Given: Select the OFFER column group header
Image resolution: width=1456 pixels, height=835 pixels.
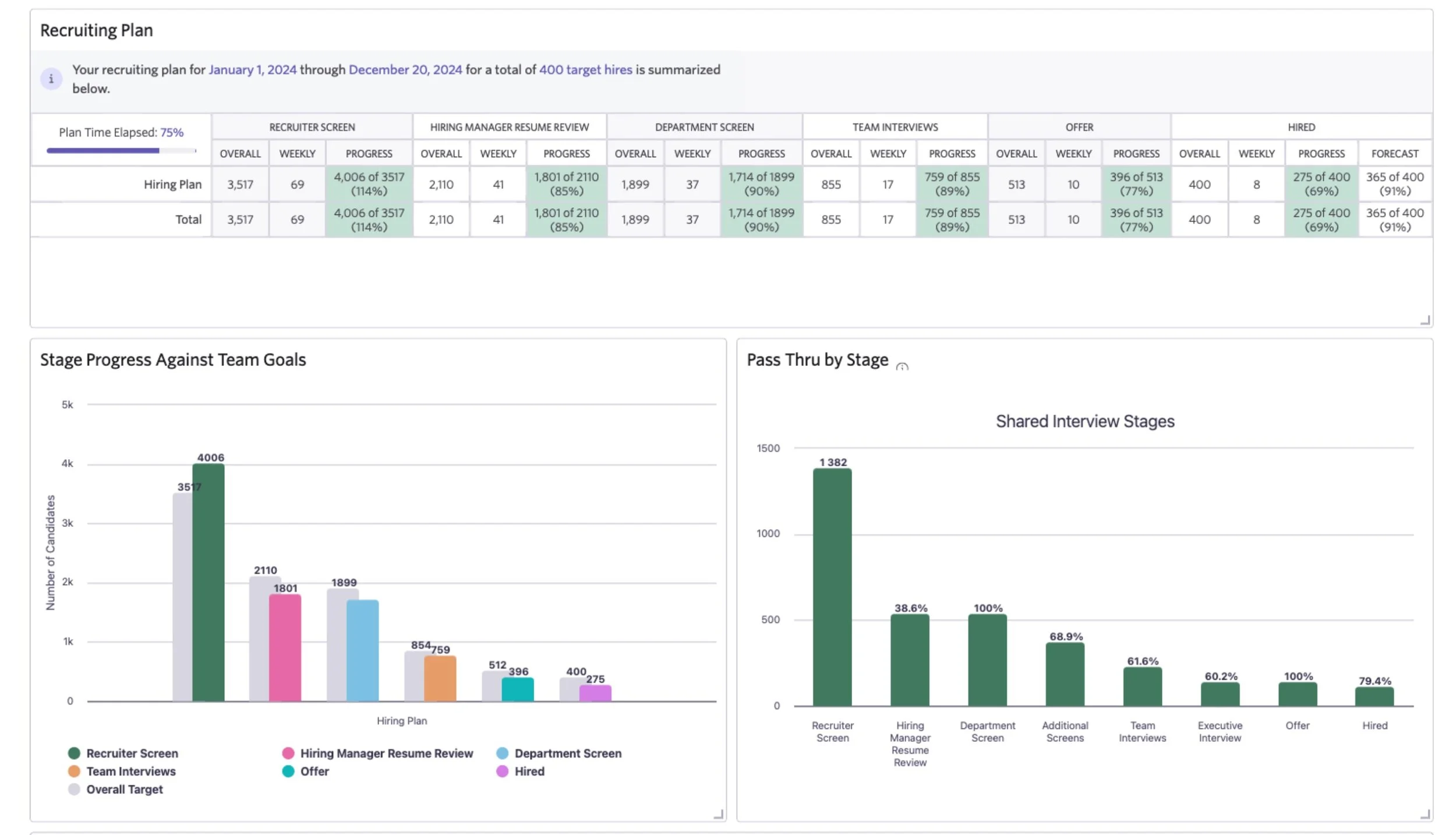Looking at the screenshot, I should pyautogui.click(x=1079, y=126).
